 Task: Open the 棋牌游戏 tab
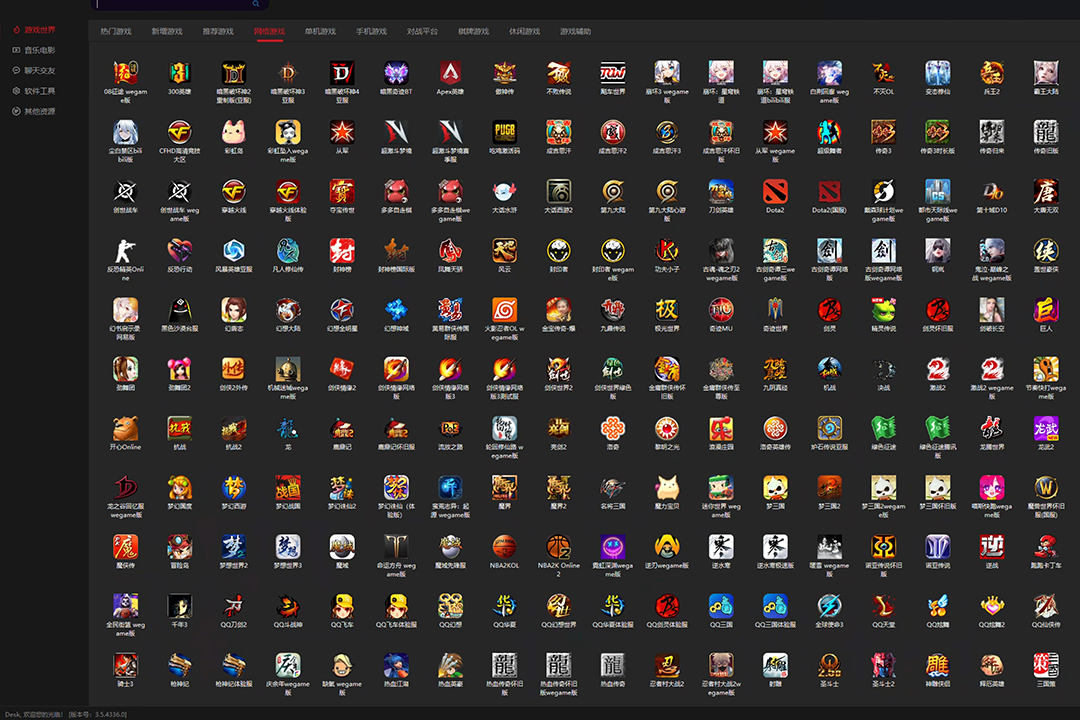tap(473, 31)
